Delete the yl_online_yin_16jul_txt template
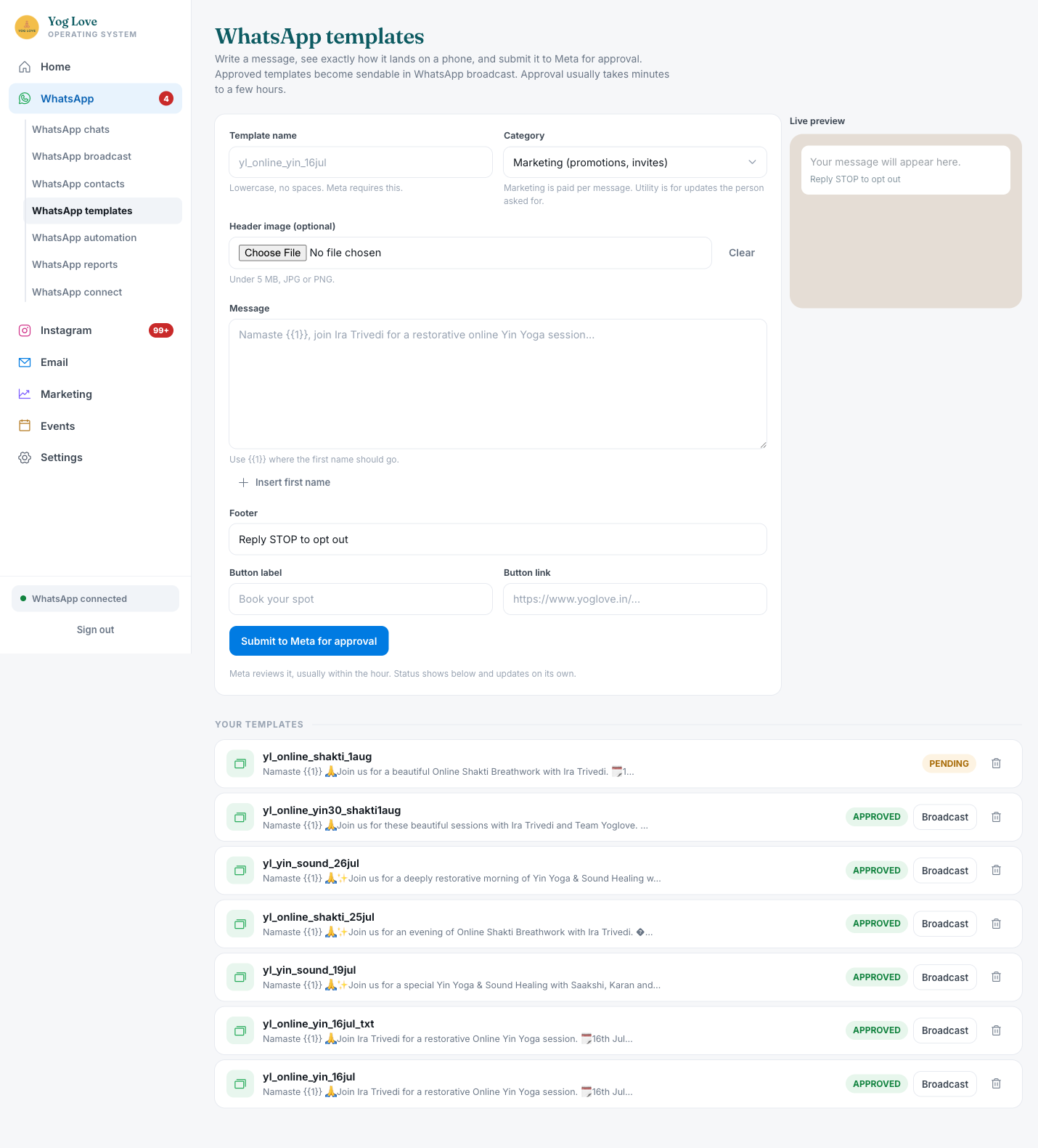This screenshot has height=1148, width=1038. click(x=996, y=1030)
